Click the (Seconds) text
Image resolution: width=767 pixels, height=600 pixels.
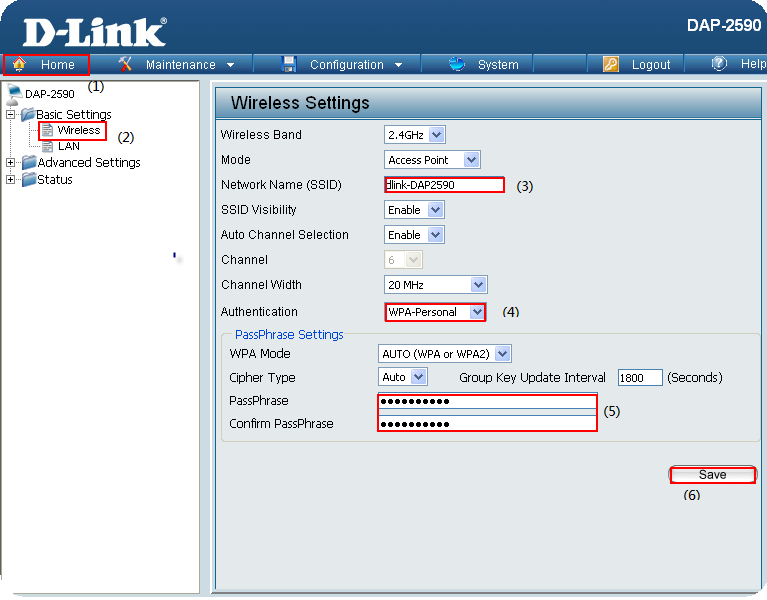695,378
